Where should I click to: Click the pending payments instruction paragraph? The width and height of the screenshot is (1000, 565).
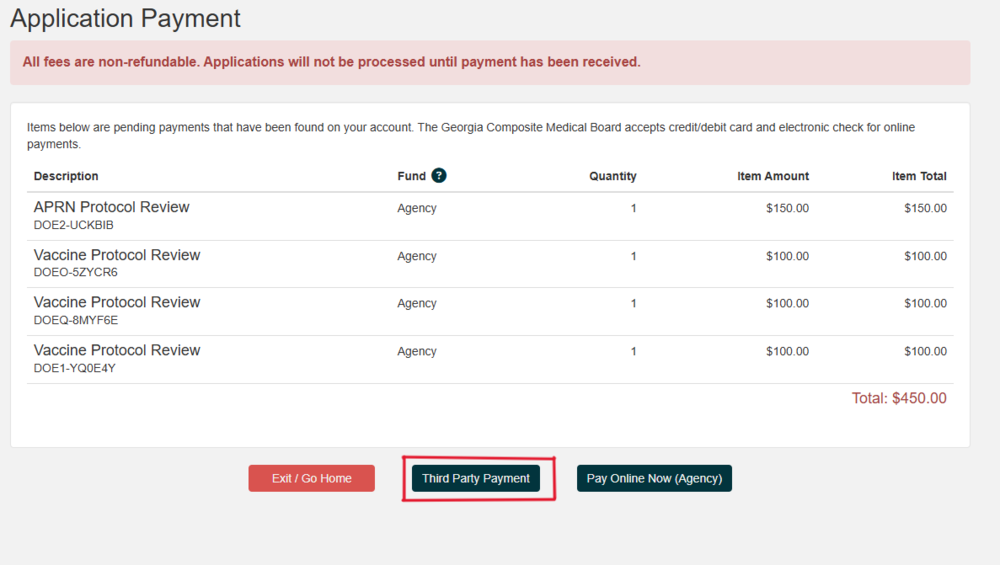470,135
